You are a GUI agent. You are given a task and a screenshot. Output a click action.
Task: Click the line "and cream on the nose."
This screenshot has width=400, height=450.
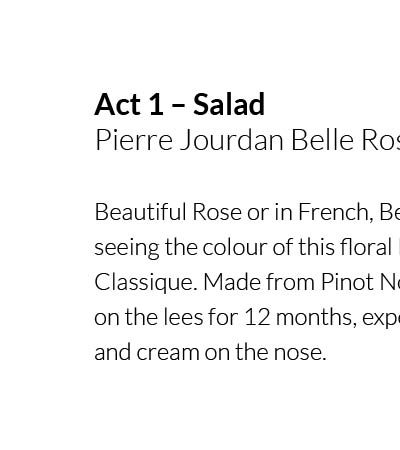tap(210, 352)
